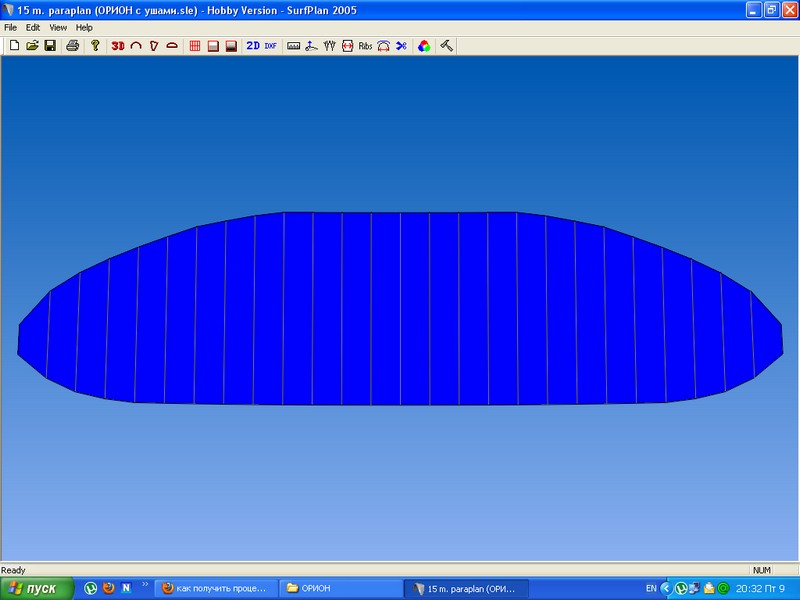The height and width of the screenshot is (600, 800).
Task: Click the пуск Start button
Action: pyautogui.click(x=37, y=588)
